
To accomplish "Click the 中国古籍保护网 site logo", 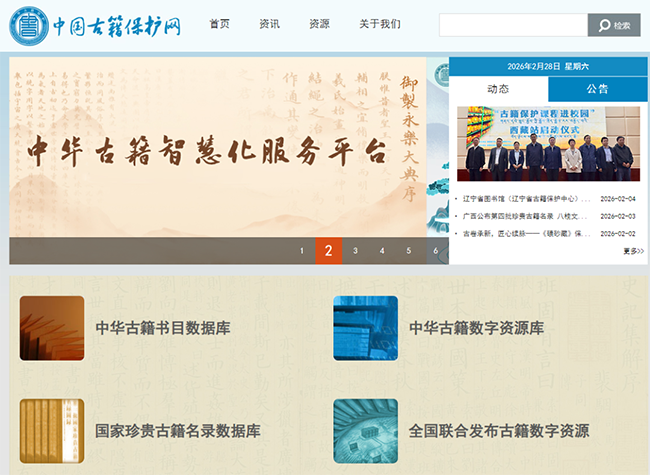I will tap(96, 25).
